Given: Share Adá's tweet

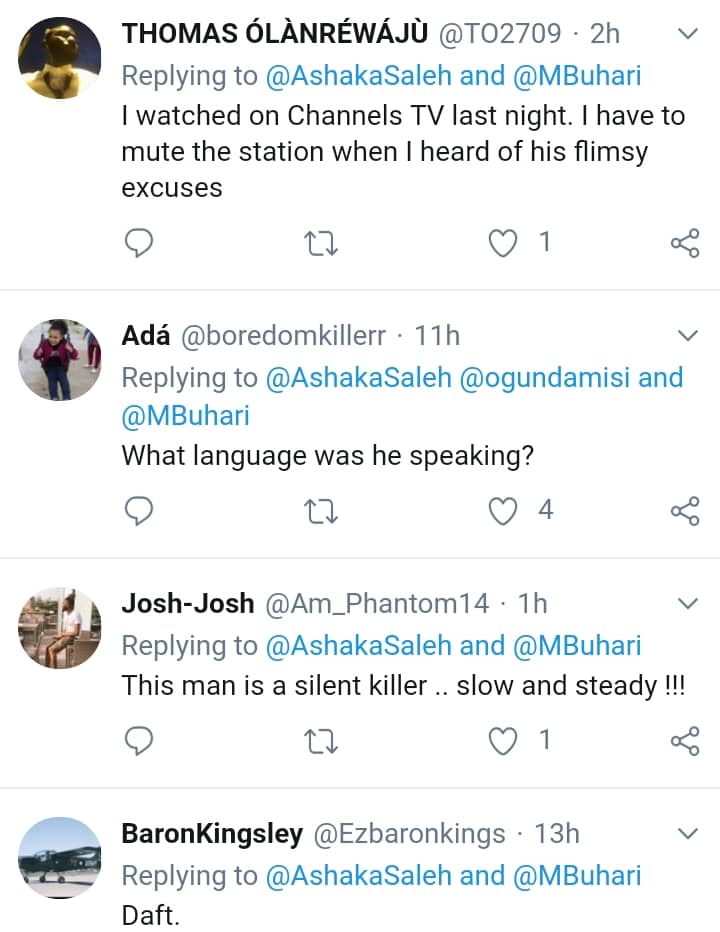Looking at the screenshot, I should pos(684,511).
